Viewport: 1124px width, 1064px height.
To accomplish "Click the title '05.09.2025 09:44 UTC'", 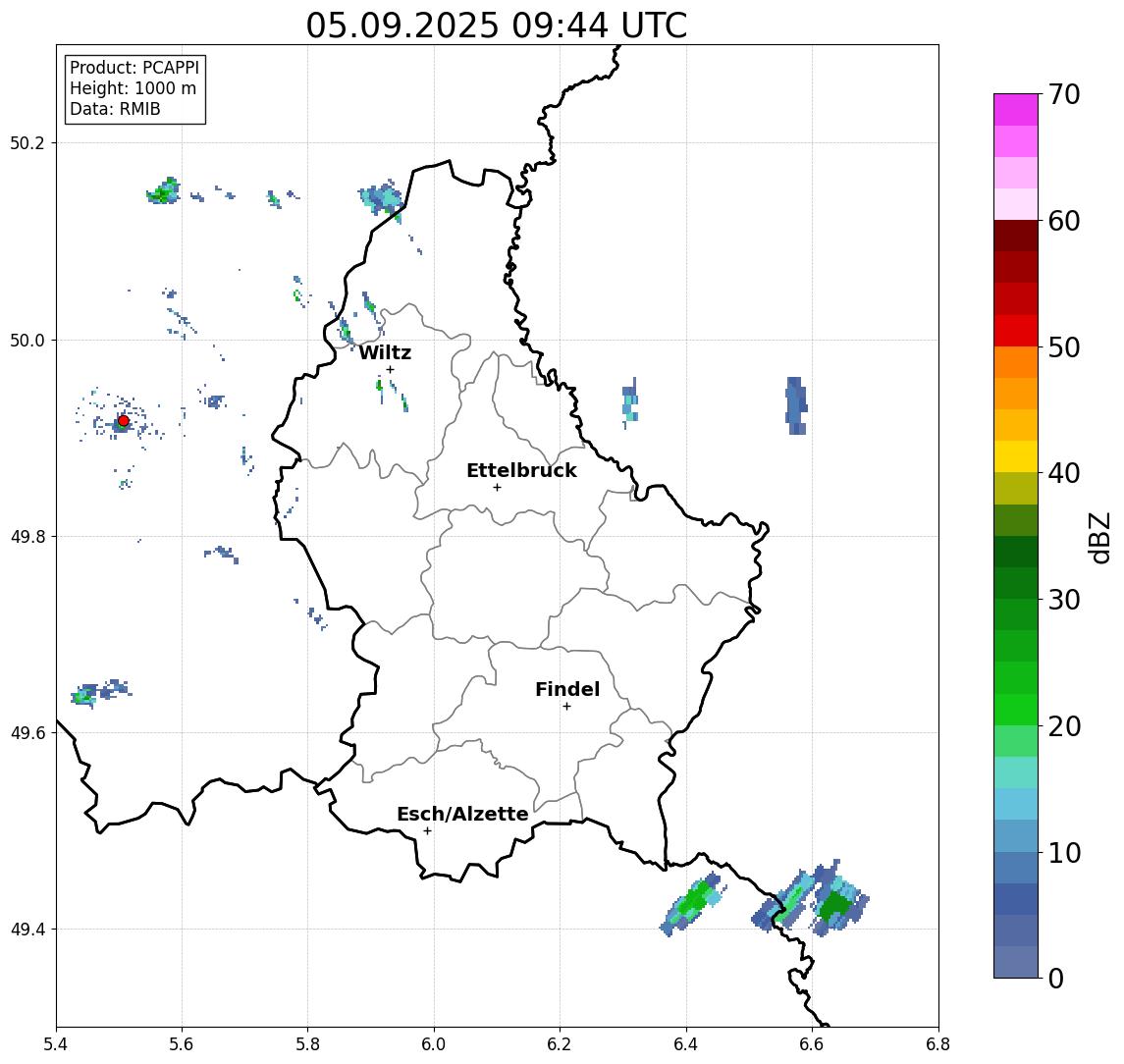I will 496,27.
